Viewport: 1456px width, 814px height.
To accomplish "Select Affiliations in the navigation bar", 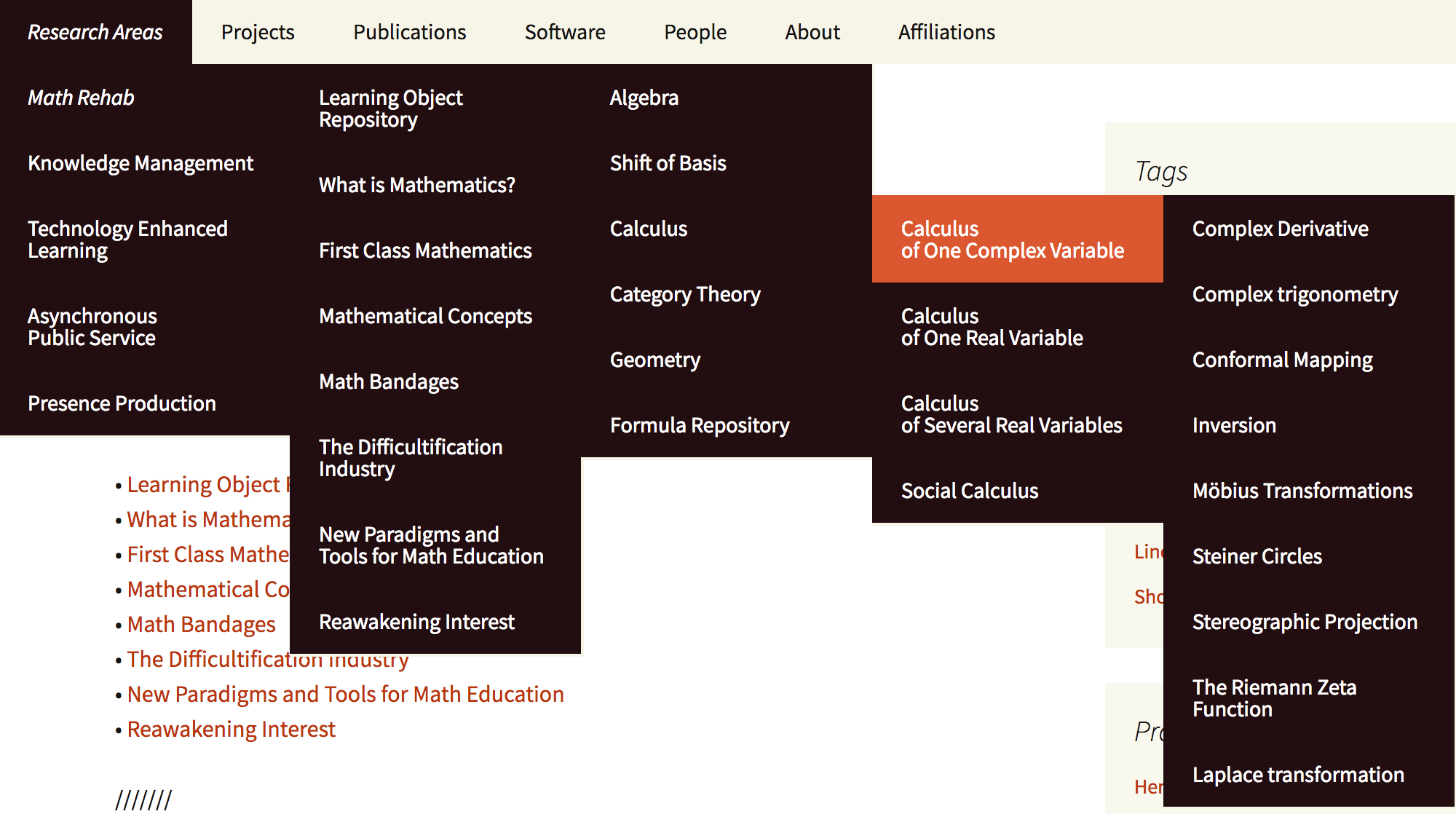I will [946, 32].
